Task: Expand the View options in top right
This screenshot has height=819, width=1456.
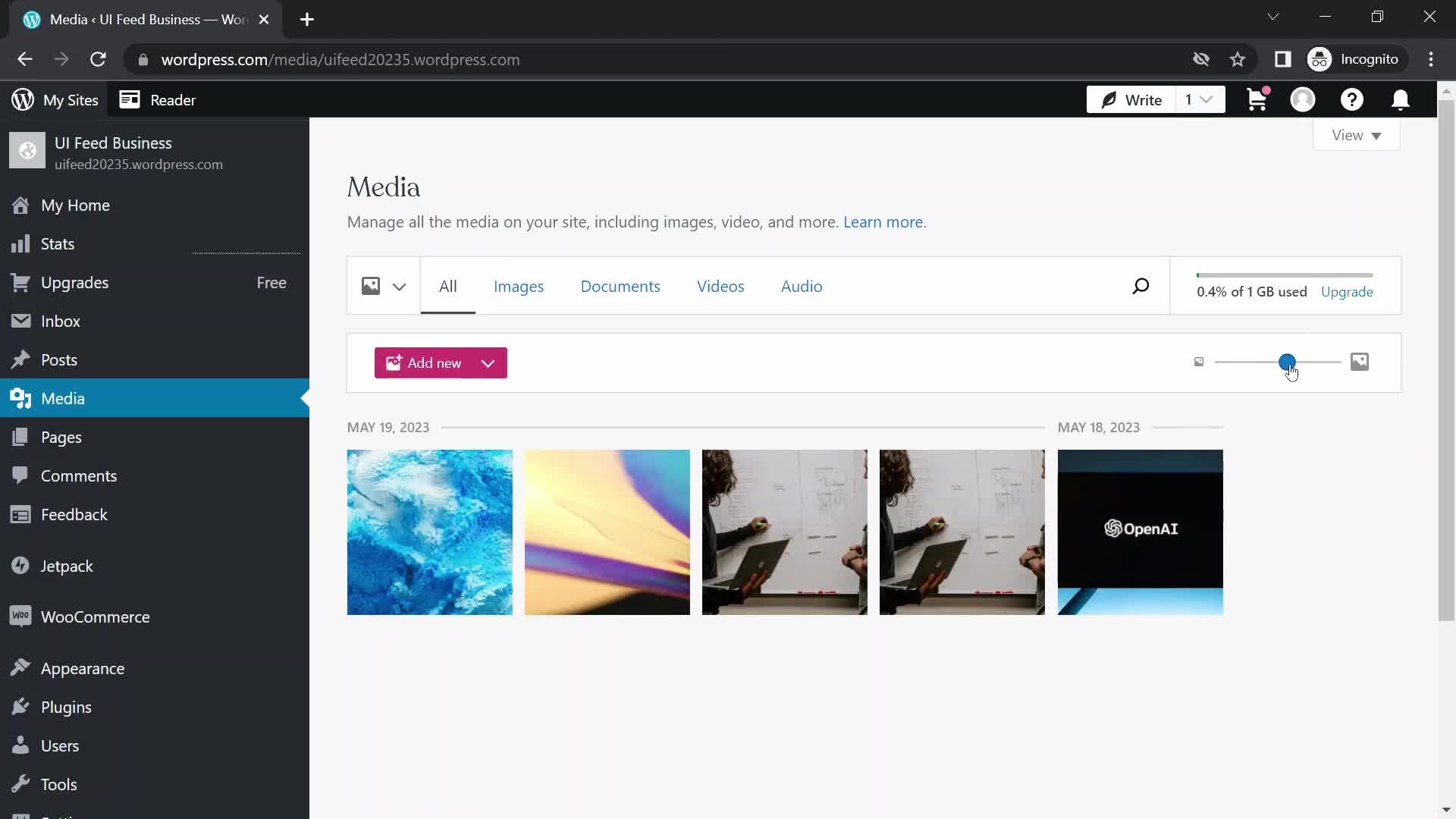Action: coord(1356,135)
